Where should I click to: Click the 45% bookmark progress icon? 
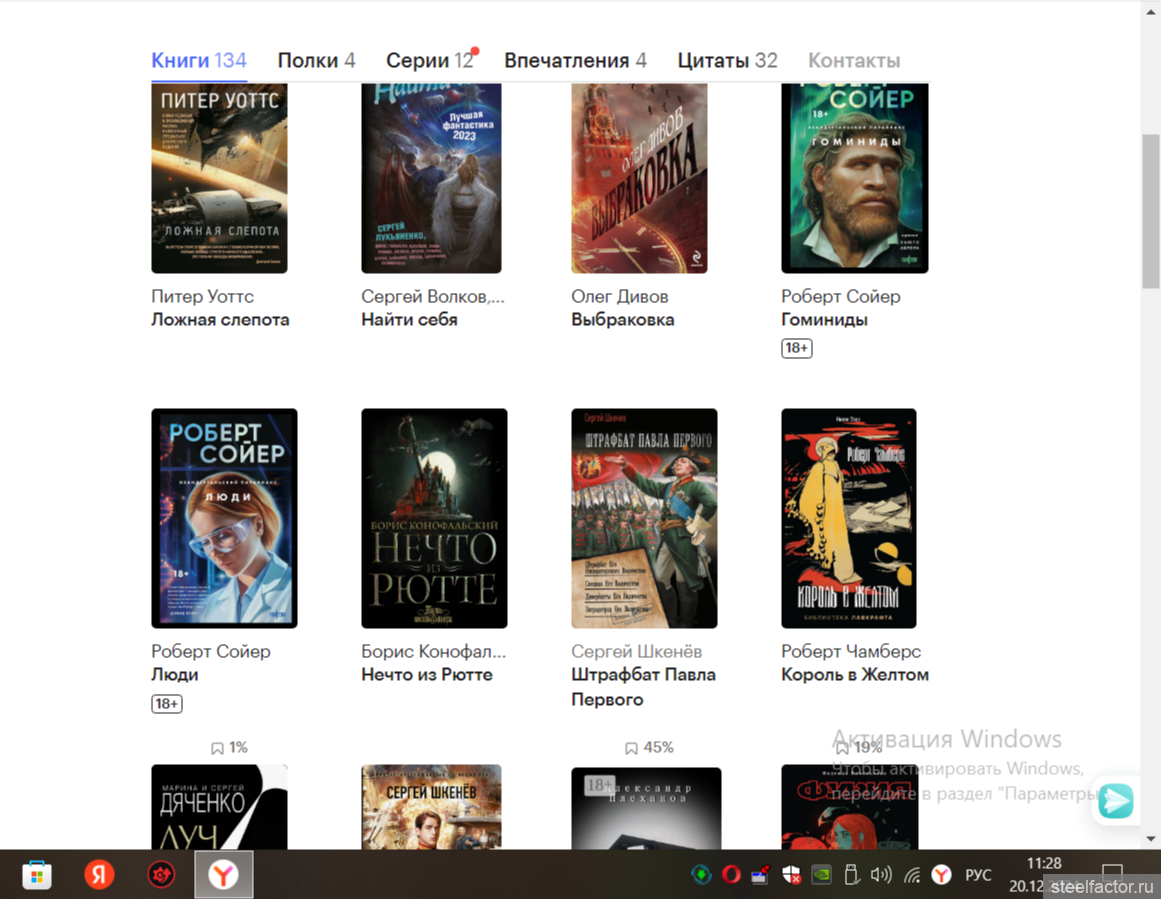pyautogui.click(x=631, y=748)
